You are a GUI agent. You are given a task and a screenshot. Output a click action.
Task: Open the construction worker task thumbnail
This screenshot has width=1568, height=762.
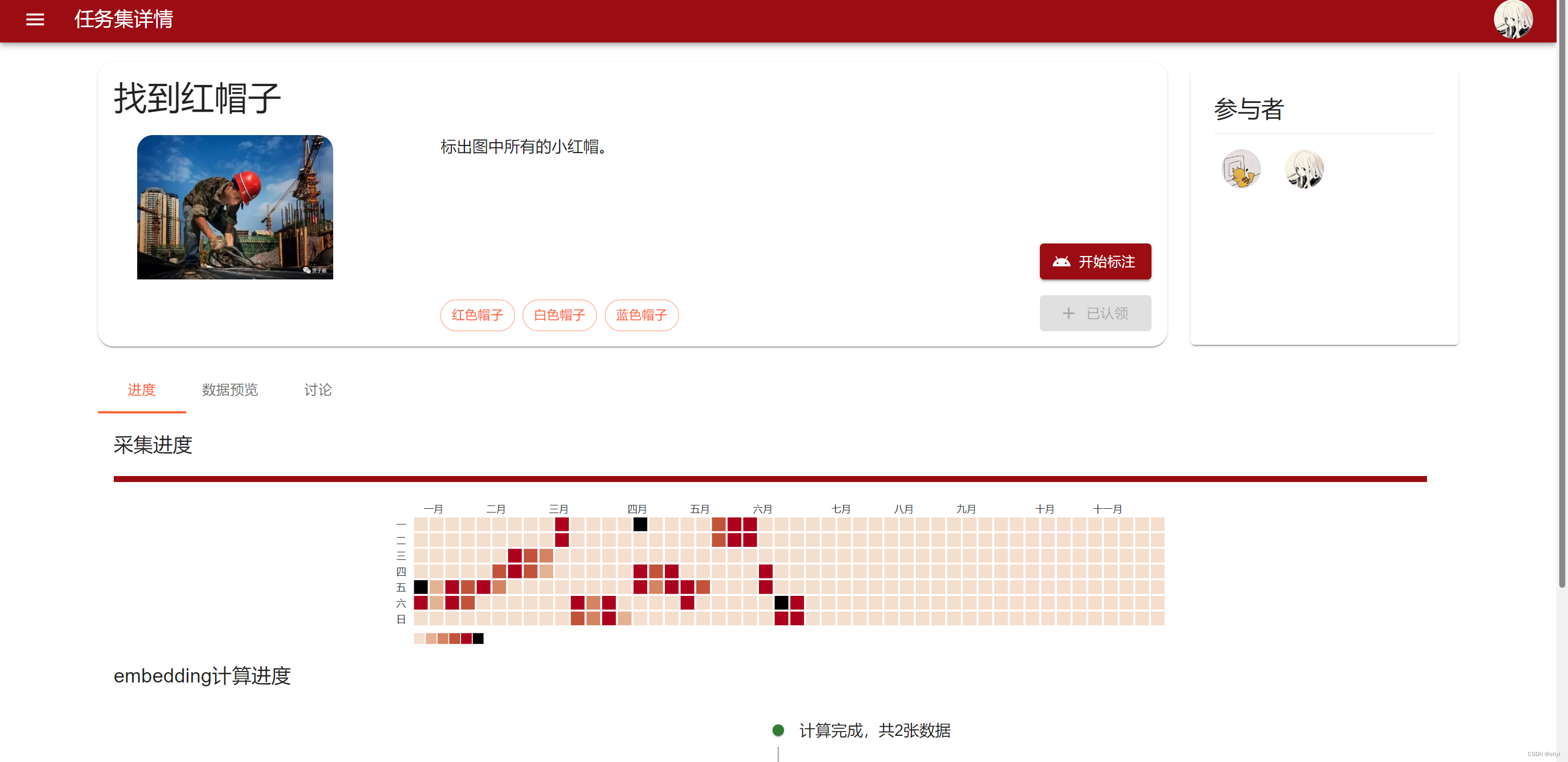tap(235, 207)
